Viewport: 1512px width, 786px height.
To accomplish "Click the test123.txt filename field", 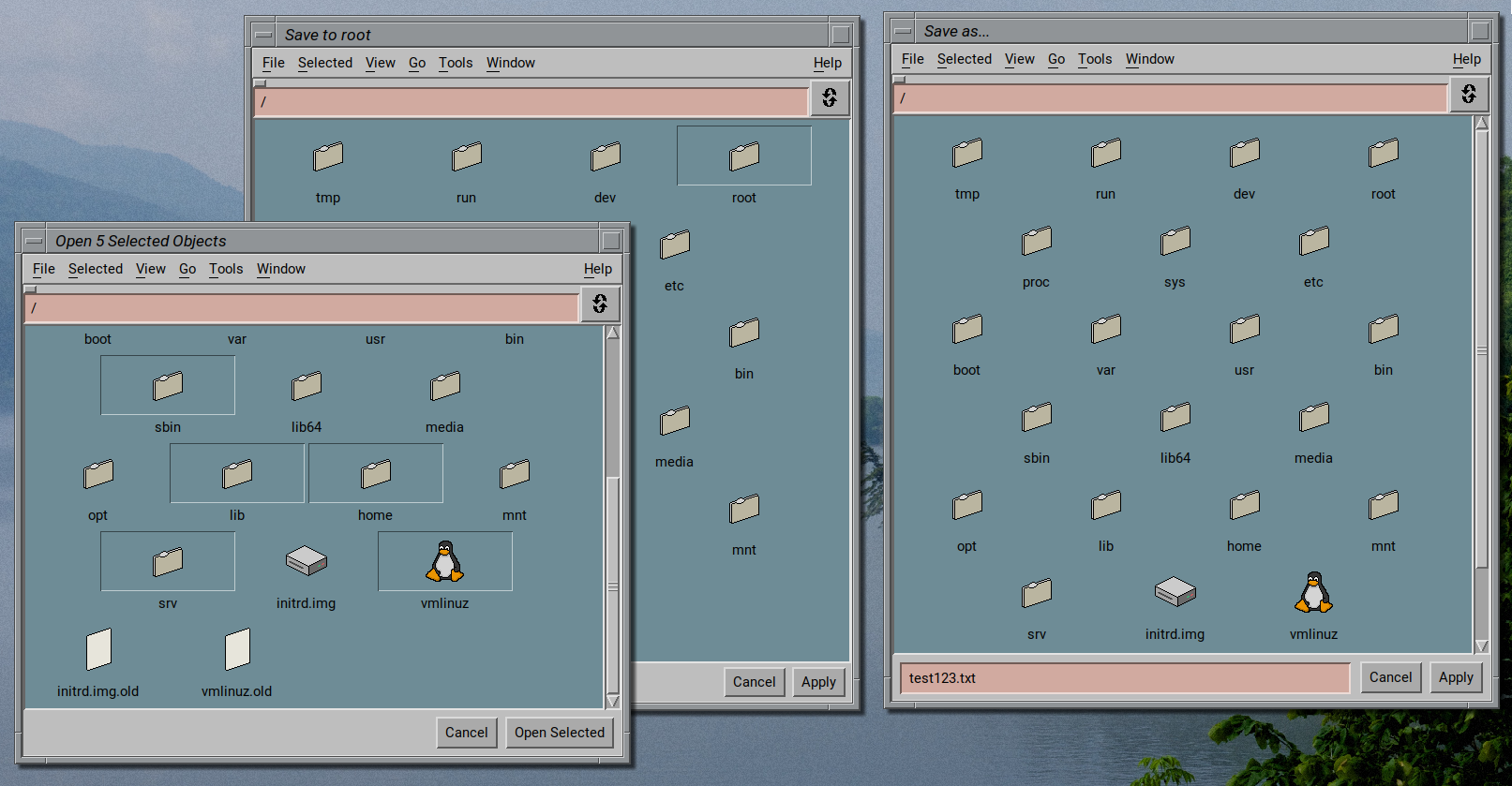I will [x=1124, y=678].
